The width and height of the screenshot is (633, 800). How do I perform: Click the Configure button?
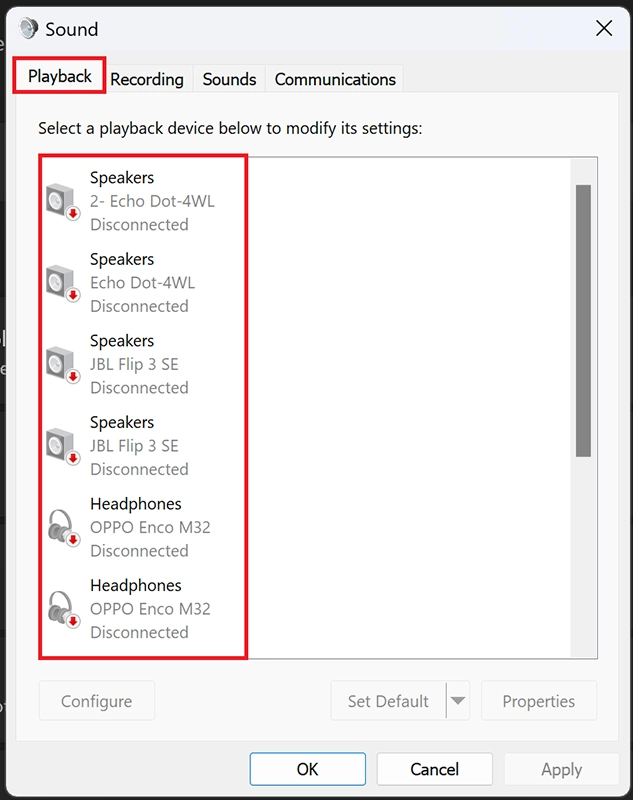click(96, 701)
